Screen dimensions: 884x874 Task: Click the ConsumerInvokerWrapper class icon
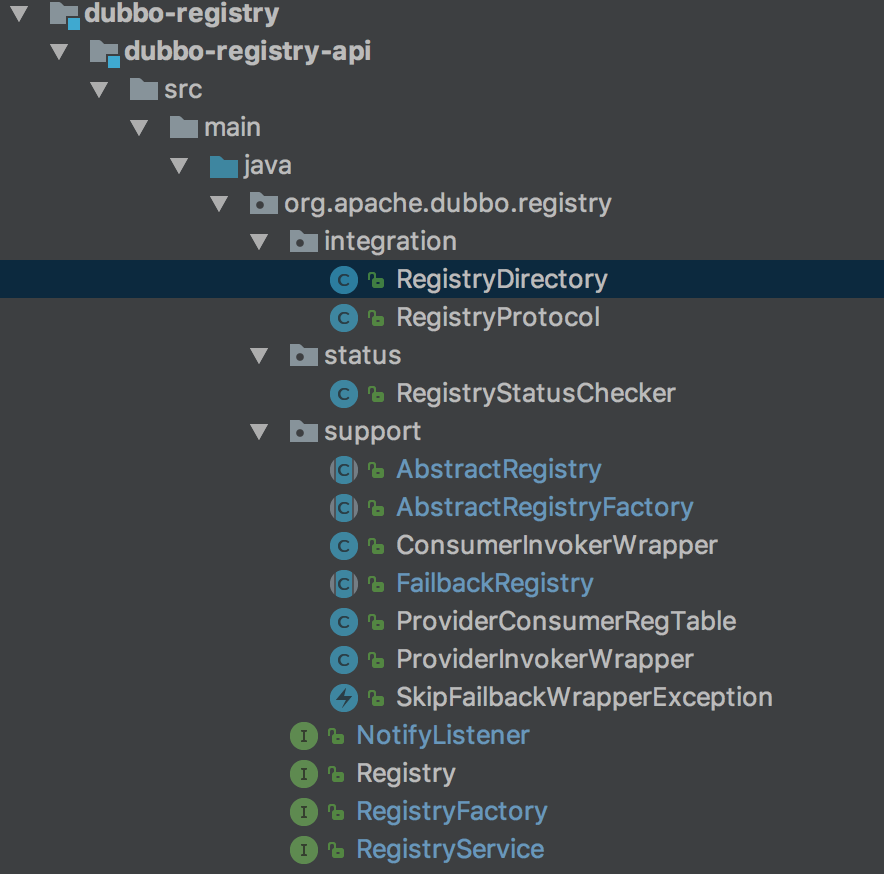[344, 546]
